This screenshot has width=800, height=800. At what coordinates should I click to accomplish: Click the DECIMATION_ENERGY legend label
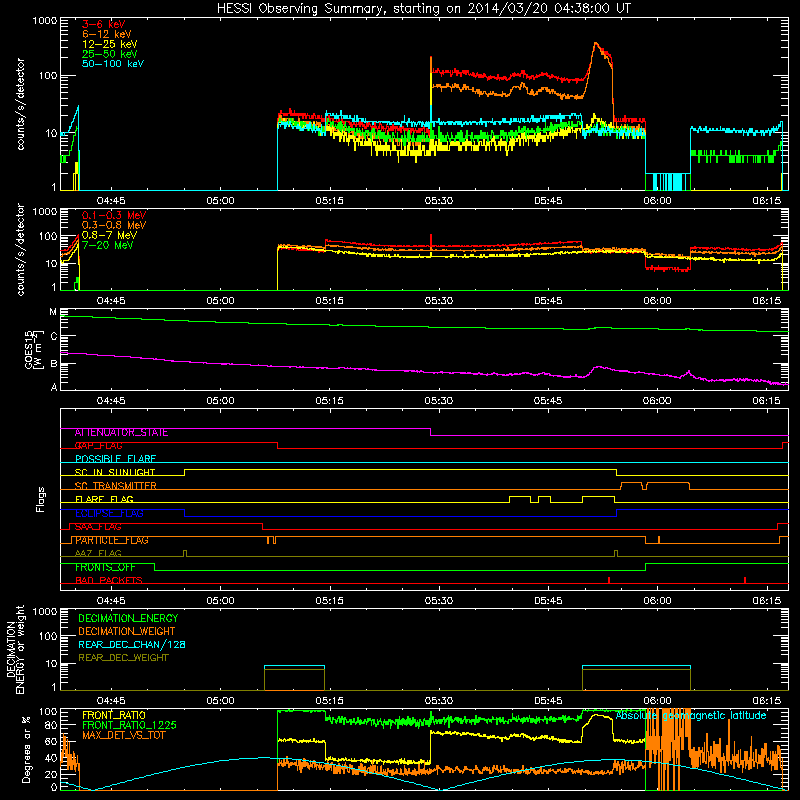click(128, 618)
